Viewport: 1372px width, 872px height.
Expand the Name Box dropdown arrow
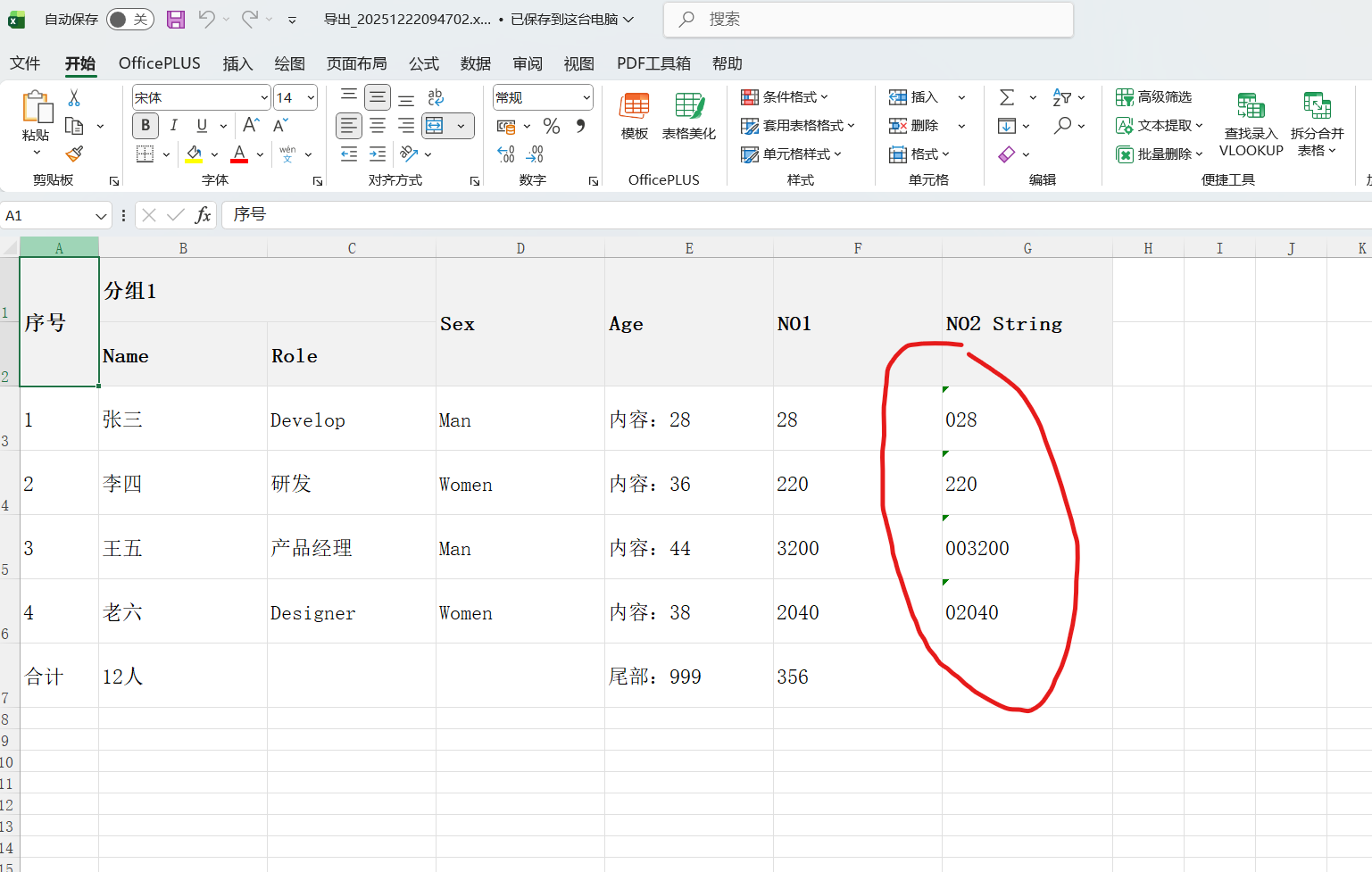coord(101,216)
